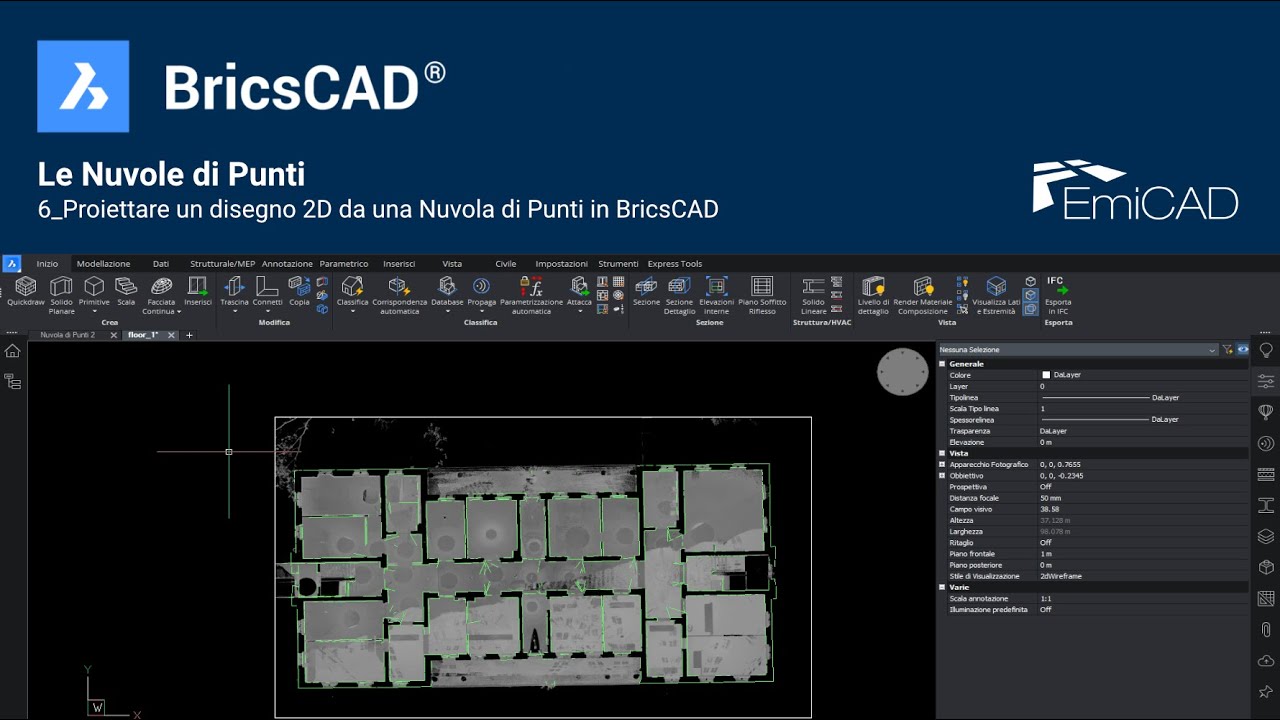Click the Distanza focale value field
This screenshot has width=1280, height=720.
tap(1142, 498)
